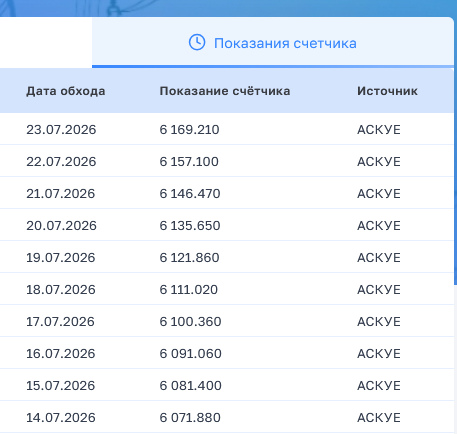Viewport: 457px width, 434px height.
Task: Click the clock icon beside Показания счетчика
Action: pos(197,43)
